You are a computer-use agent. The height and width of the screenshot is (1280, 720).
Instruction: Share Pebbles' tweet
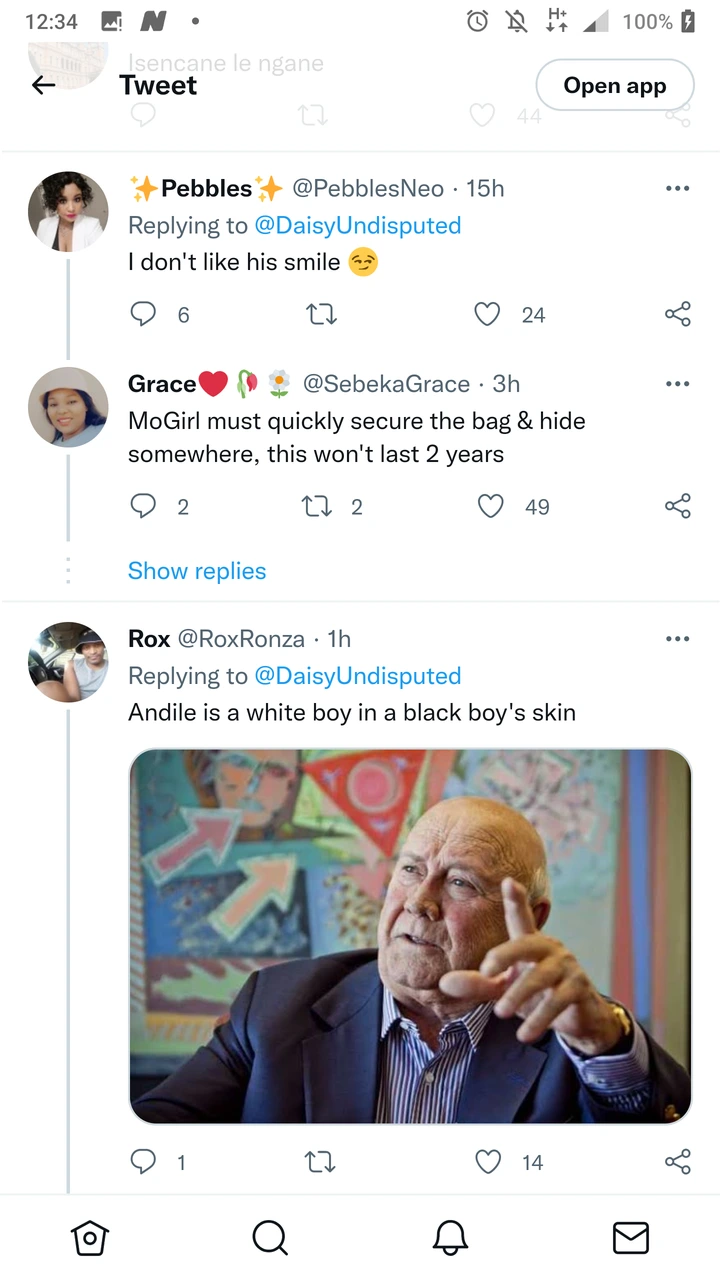coord(678,315)
